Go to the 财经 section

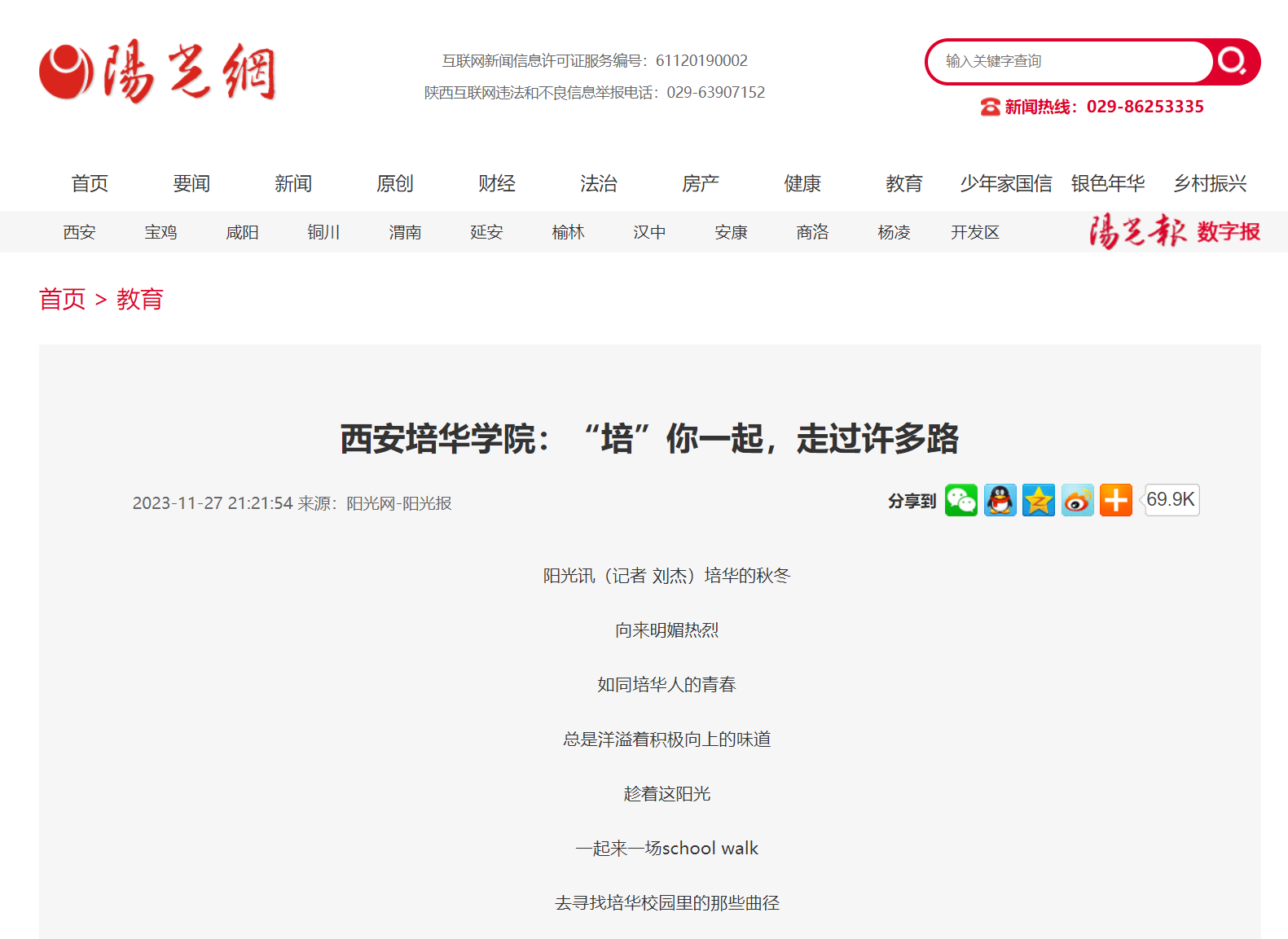(x=497, y=184)
